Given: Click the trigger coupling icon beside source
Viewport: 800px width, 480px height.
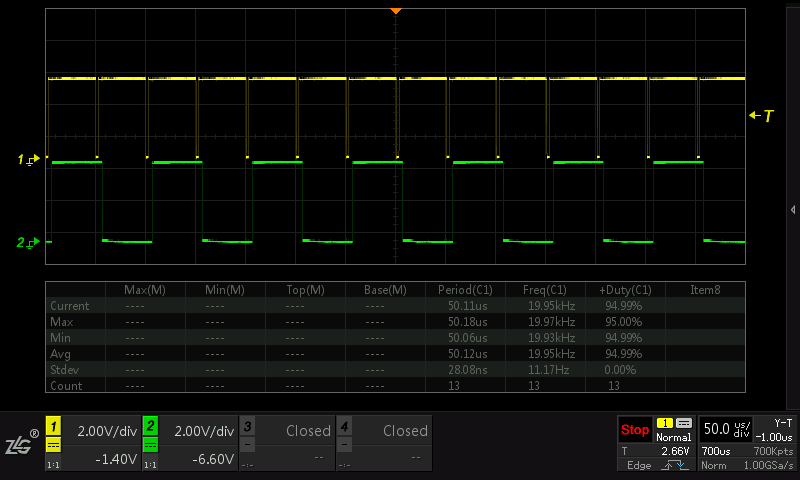Looking at the screenshot, I should coord(684,423).
